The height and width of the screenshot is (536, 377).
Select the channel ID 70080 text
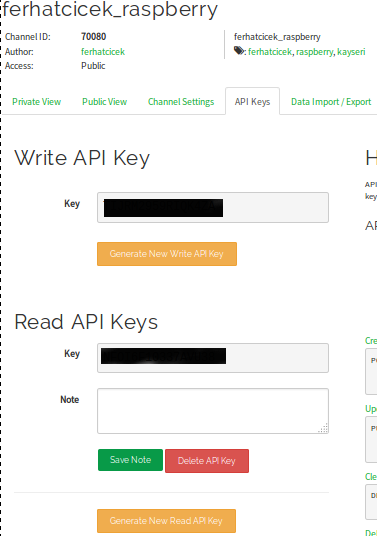[x=94, y=37]
